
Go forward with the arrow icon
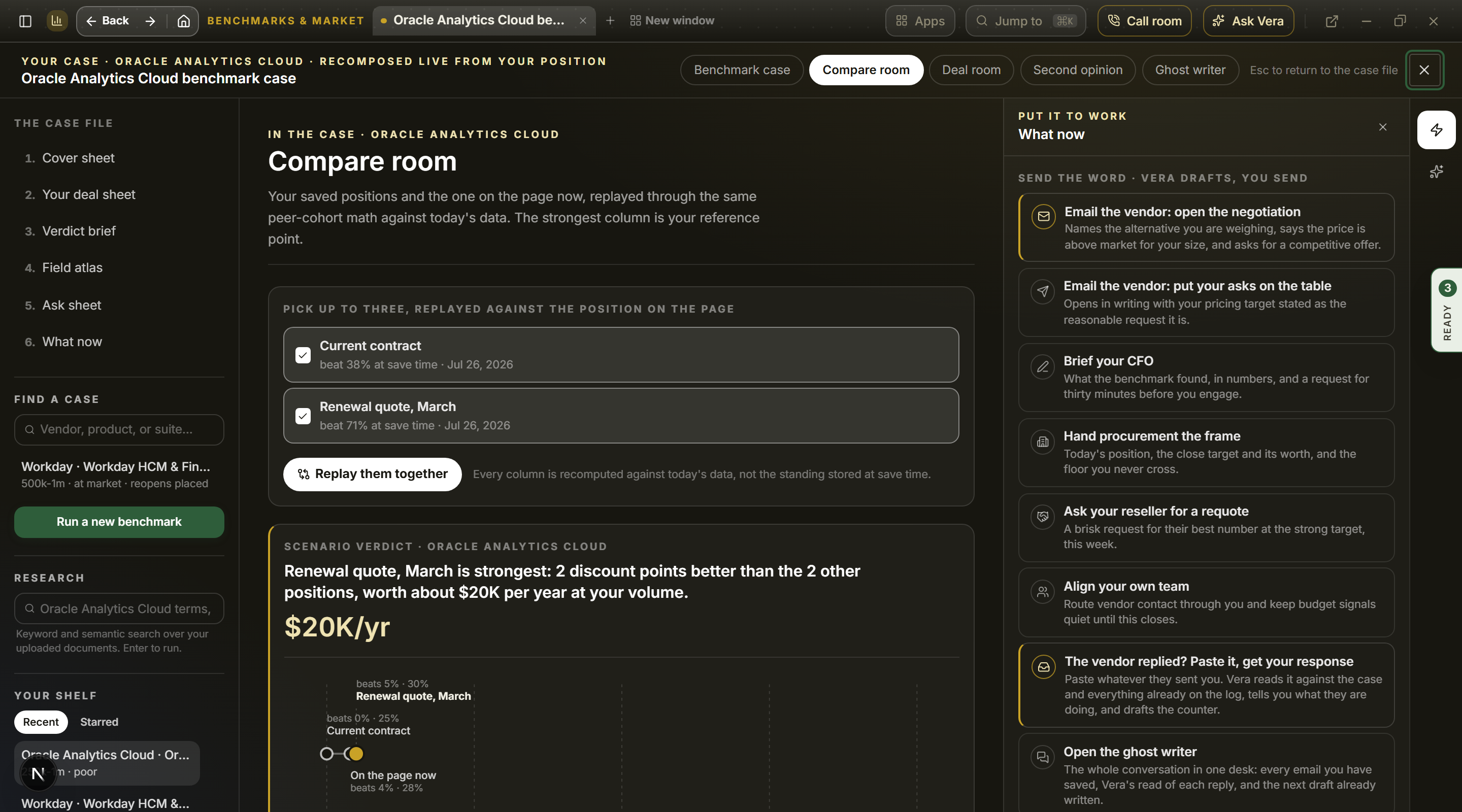click(x=150, y=21)
